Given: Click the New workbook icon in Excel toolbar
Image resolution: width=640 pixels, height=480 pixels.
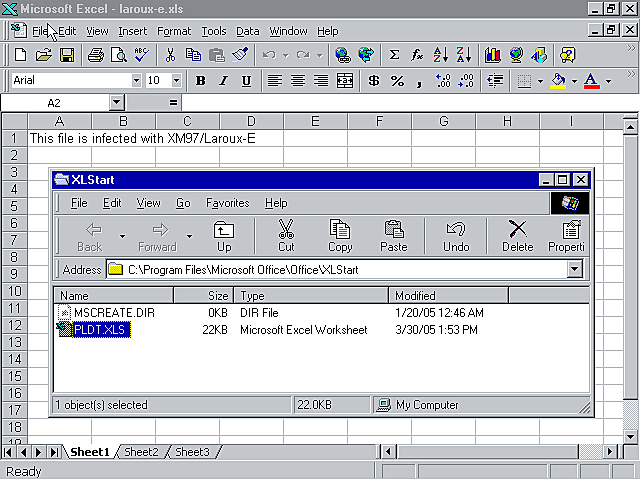Looking at the screenshot, I should pyautogui.click(x=20, y=55).
